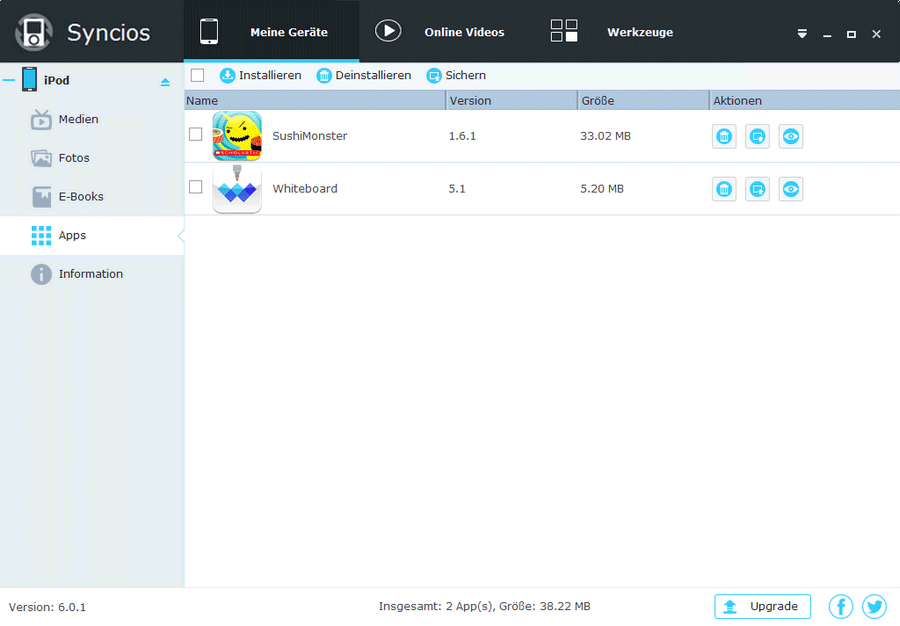The width and height of the screenshot is (900, 626).
Task: Click the grid icon for Werkzeuge
Action: tap(564, 31)
